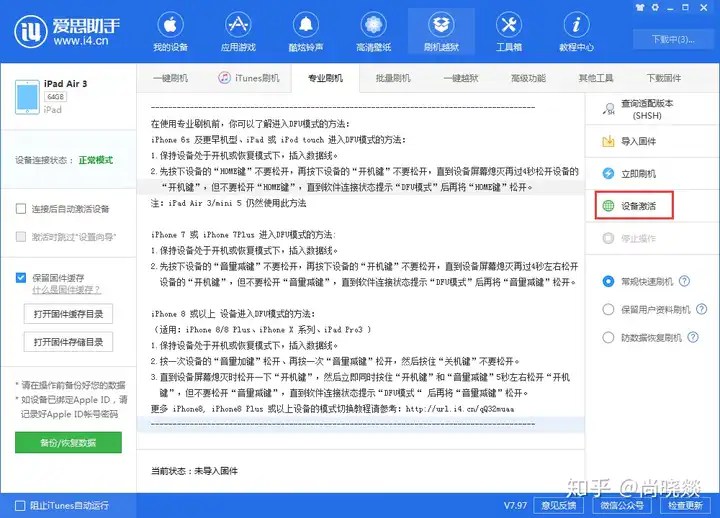This screenshot has height=518, width=720.
Task: Switch to 一键越狱 tab
Action: tap(461, 78)
